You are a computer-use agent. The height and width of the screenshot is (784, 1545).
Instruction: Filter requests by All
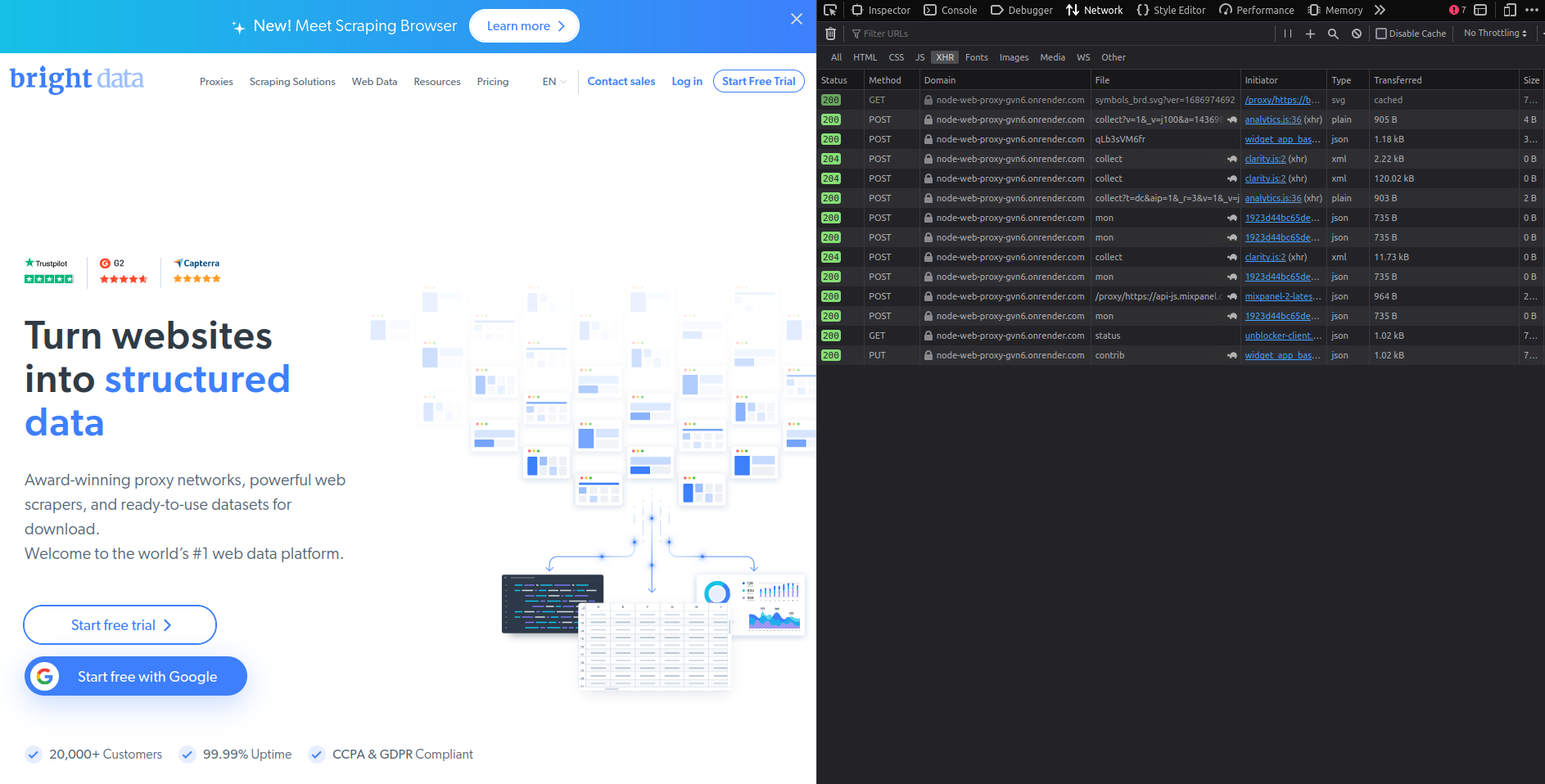click(x=836, y=57)
